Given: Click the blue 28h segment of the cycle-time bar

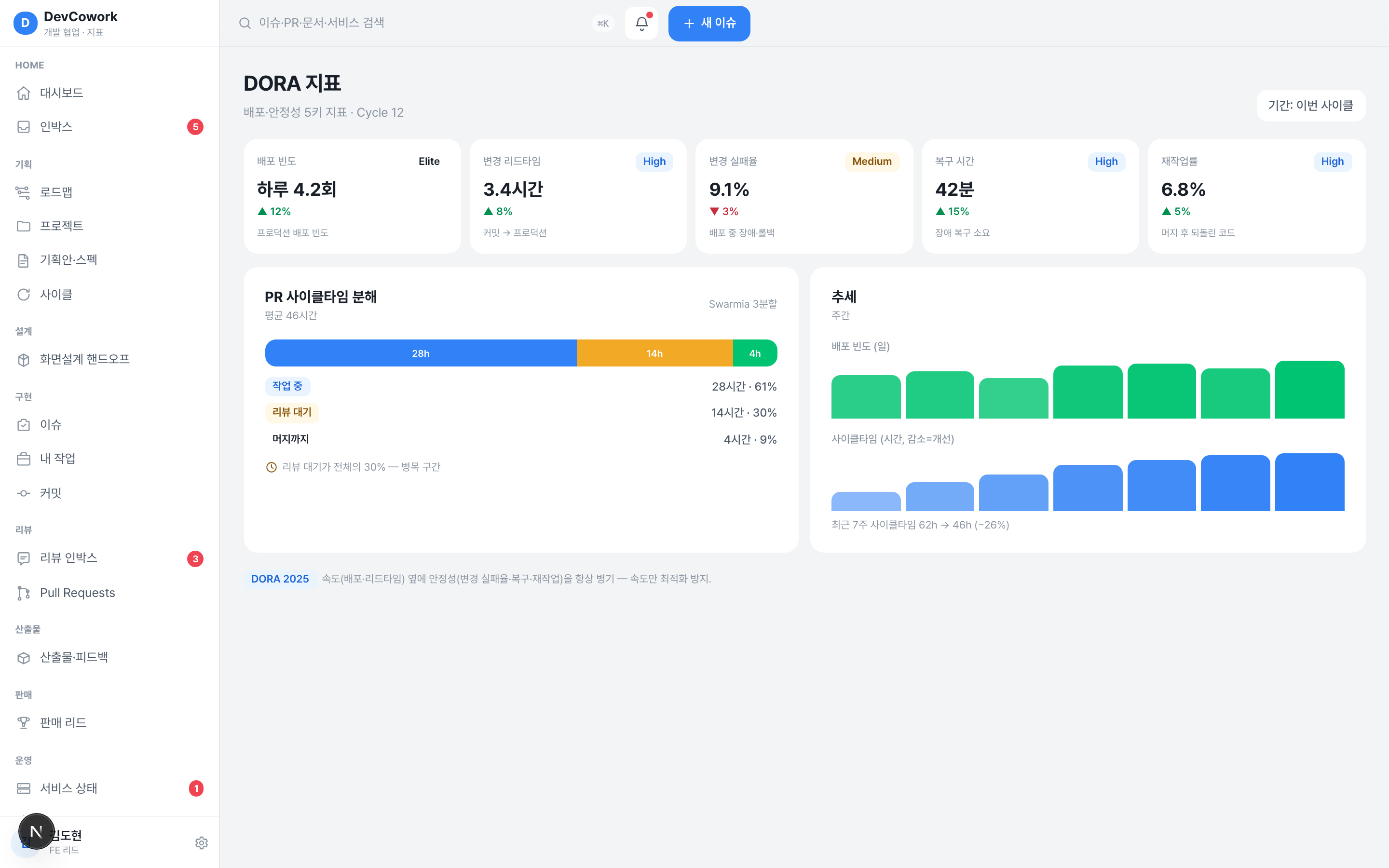Looking at the screenshot, I should click(x=421, y=353).
